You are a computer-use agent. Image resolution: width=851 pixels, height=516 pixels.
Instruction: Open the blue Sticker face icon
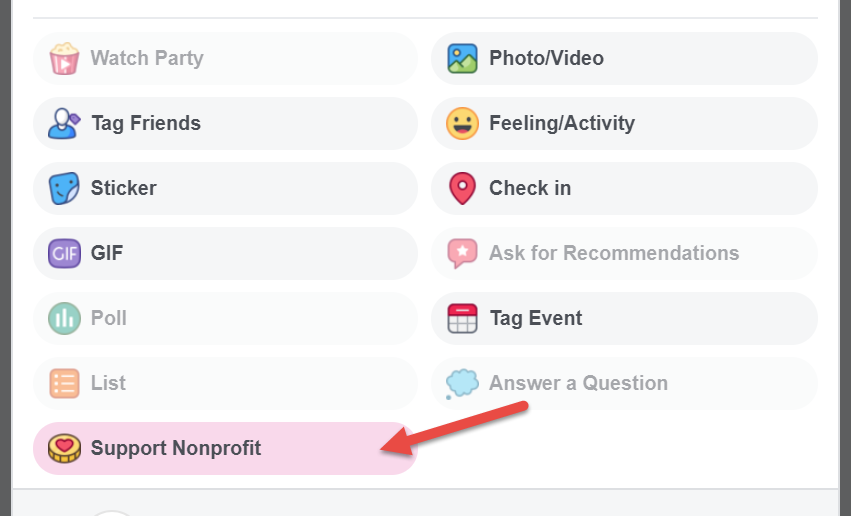pos(64,188)
